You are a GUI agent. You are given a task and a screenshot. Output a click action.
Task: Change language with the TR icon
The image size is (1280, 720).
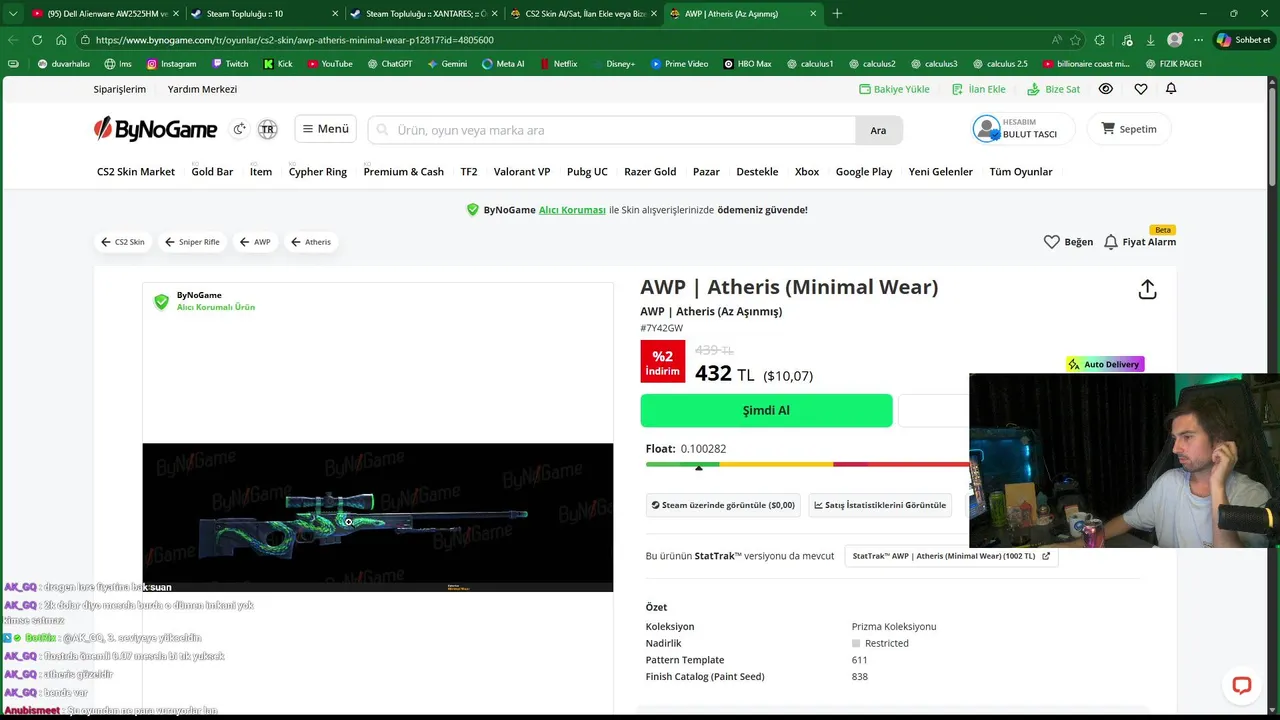pyautogui.click(x=267, y=129)
